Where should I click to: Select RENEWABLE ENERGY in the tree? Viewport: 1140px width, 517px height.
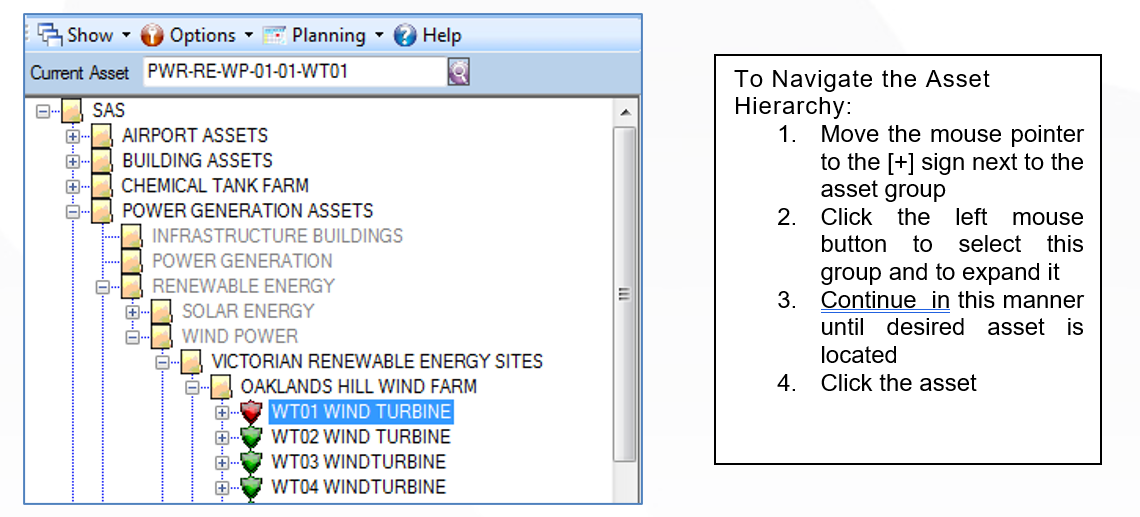[244, 286]
